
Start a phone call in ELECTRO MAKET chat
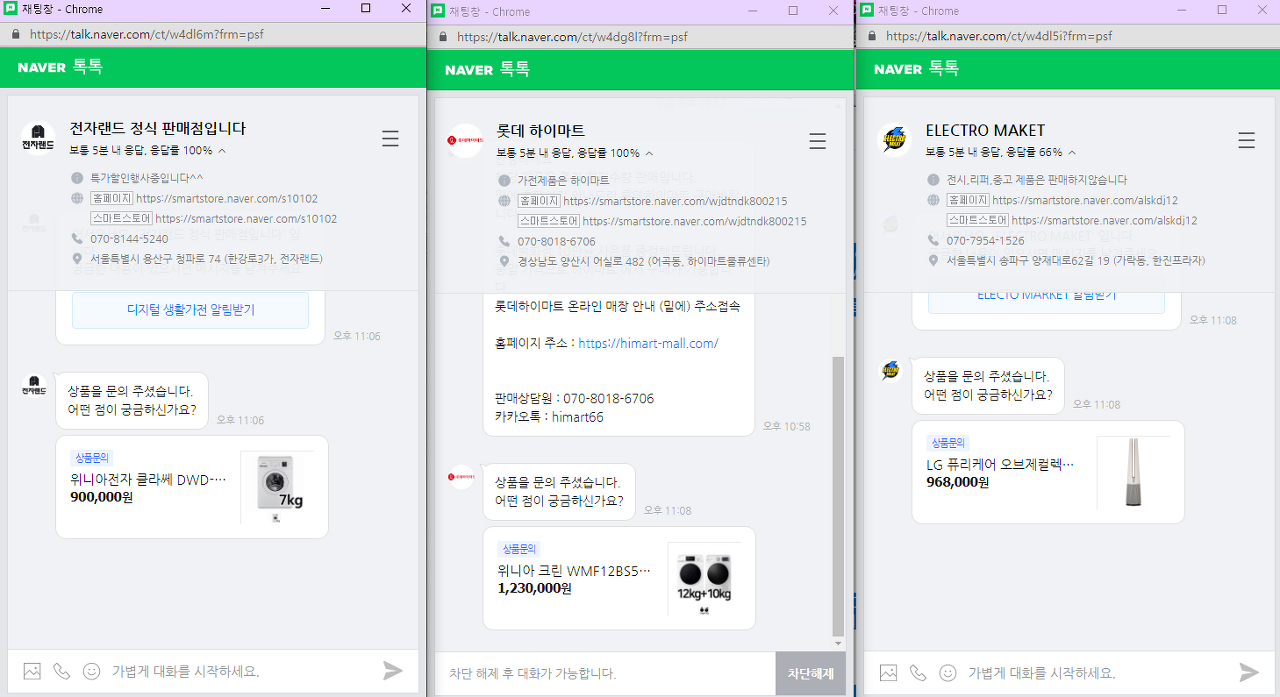click(918, 672)
